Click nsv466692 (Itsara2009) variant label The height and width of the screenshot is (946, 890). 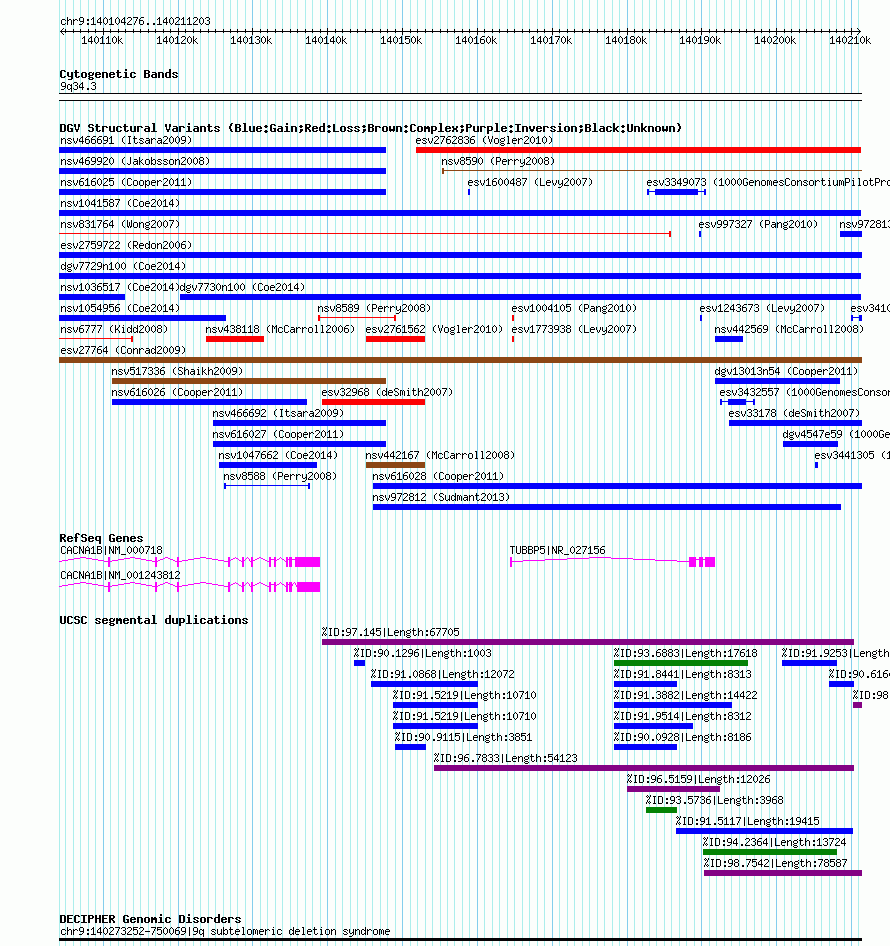tap(278, 414)
